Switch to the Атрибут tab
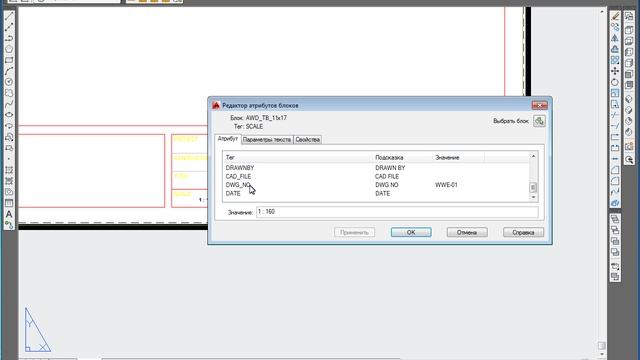 click(228, 139)
